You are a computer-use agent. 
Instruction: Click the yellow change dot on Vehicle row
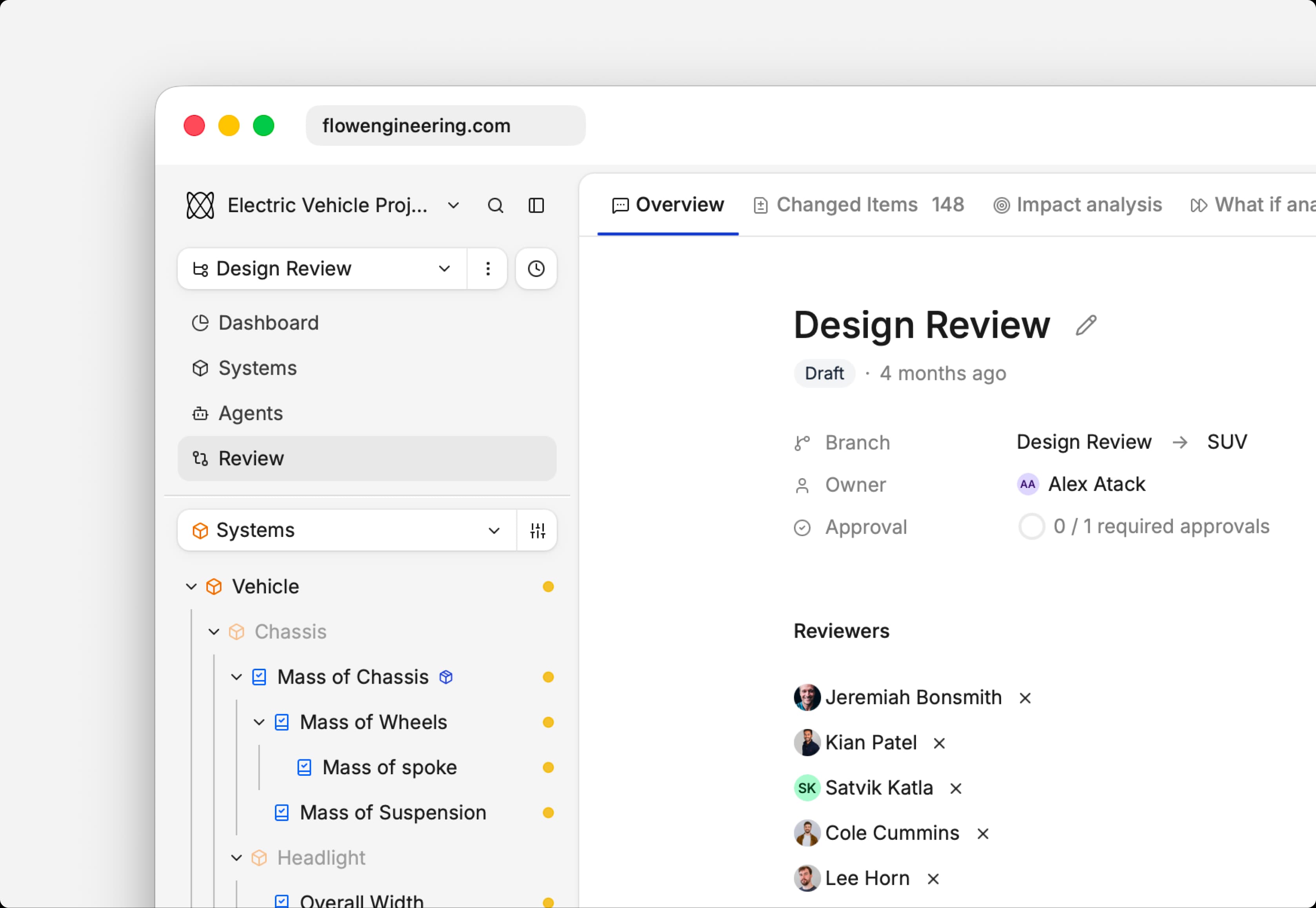pos(548,586)
